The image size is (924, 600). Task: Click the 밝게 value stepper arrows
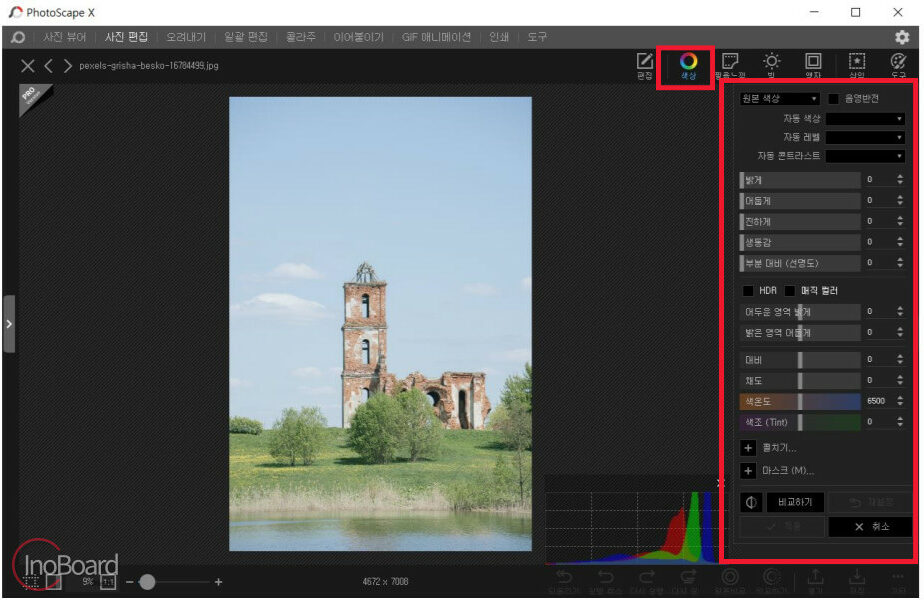coord(900,180)
